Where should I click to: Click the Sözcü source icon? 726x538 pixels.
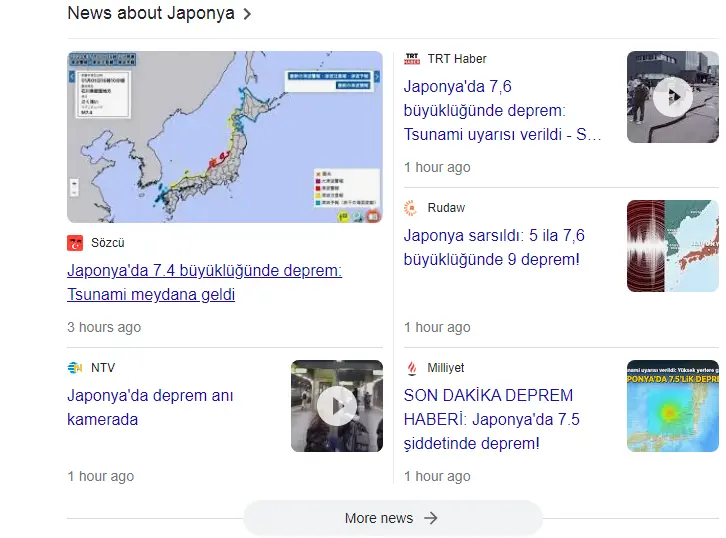click(x=75, y=243)
